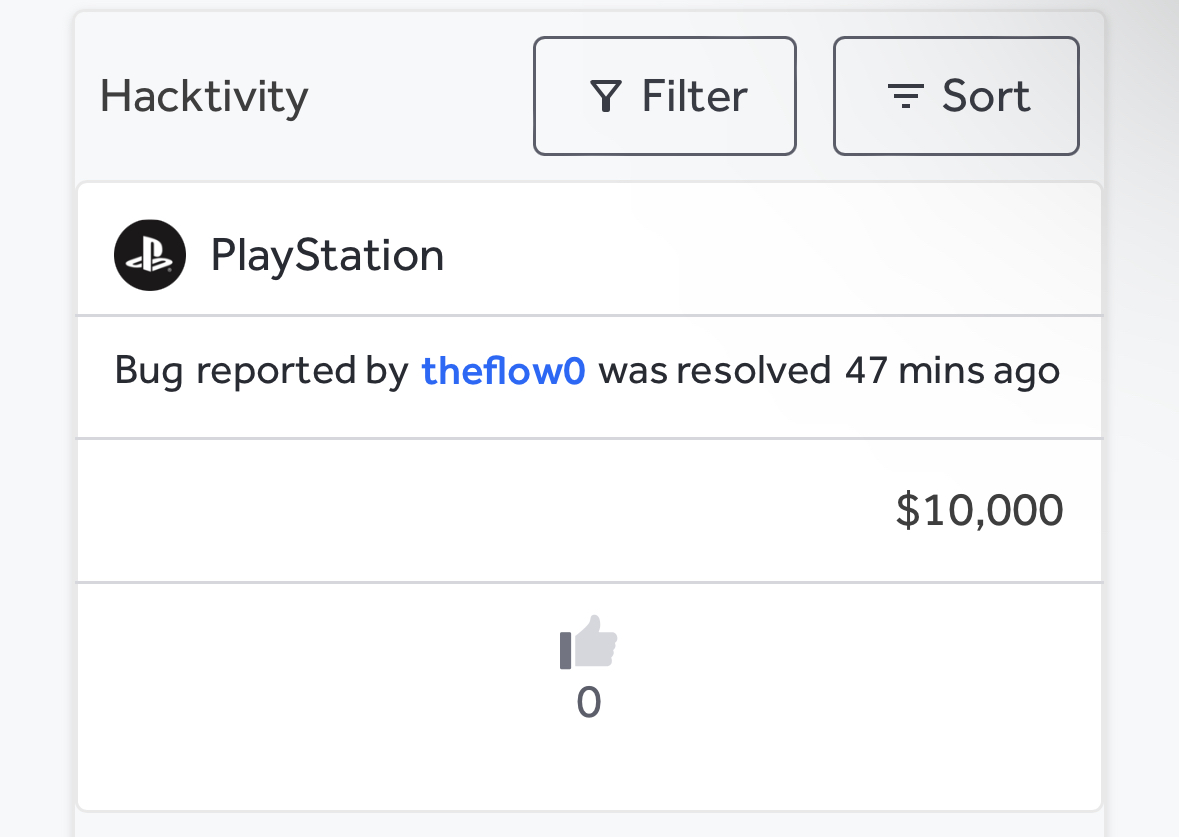Click the Hacktivity heading
The height and width of the screenshot is (837, 1179).
204,96
